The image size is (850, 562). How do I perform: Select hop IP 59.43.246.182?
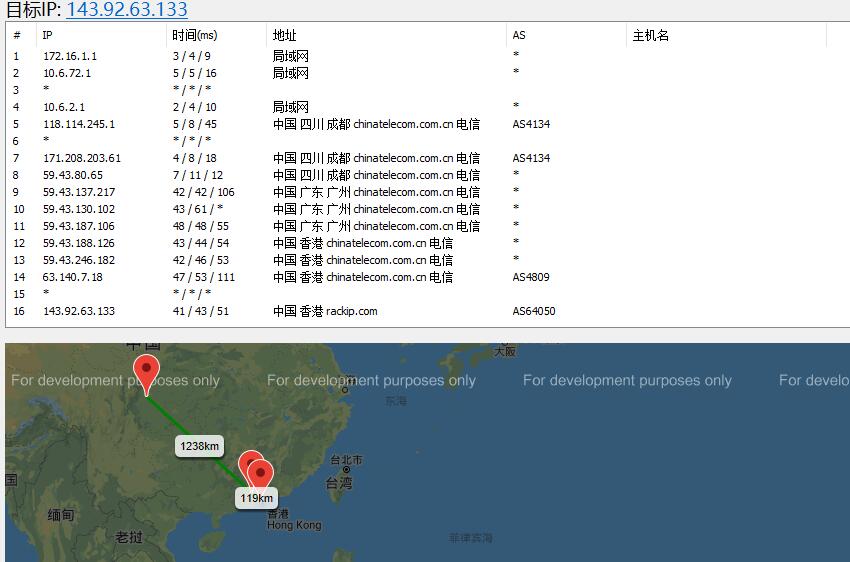click(79, 260)
